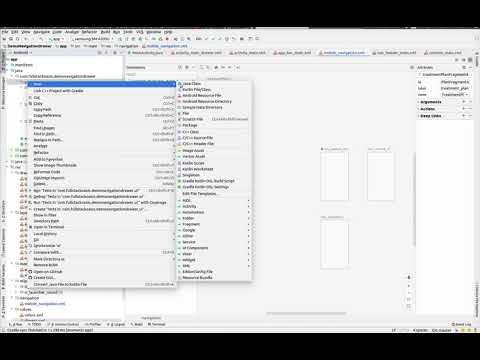
Task: Select EditorConfig File in New submenu
Action: pyautogui.click(x=214, y=272)
